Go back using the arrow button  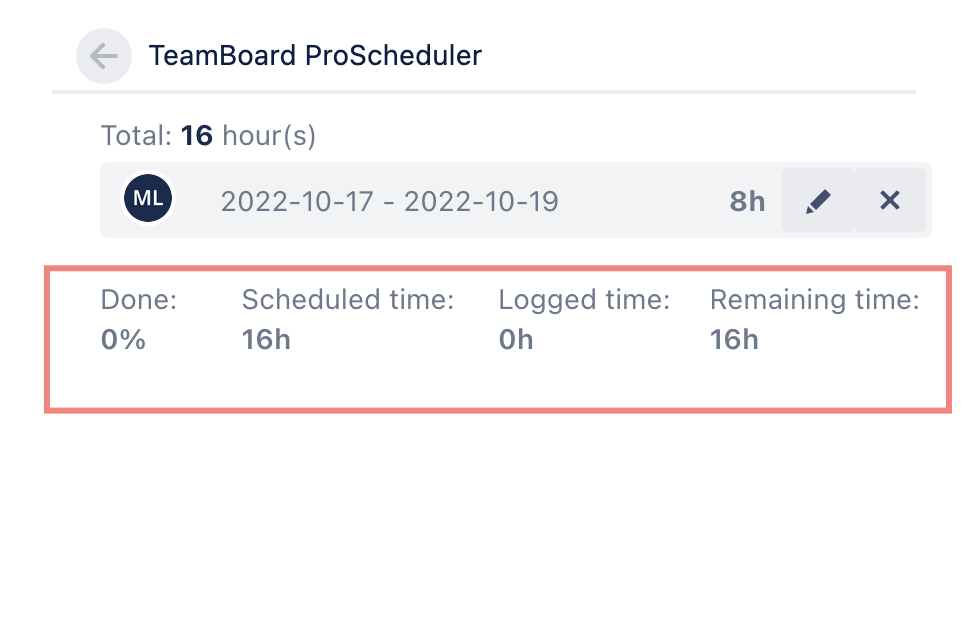[104, 56]
